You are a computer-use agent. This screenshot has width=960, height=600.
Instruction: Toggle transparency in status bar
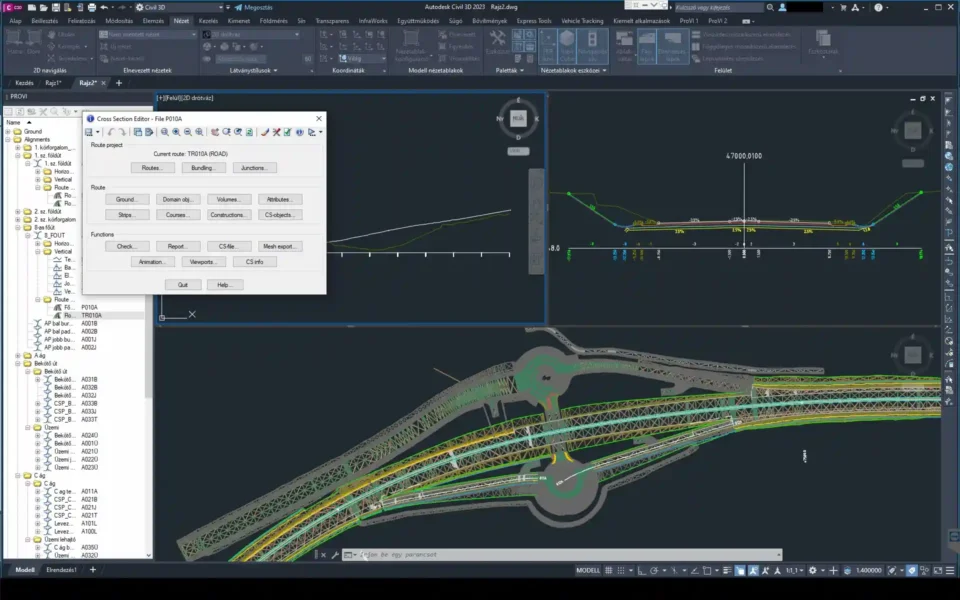(x=740, y=570)
